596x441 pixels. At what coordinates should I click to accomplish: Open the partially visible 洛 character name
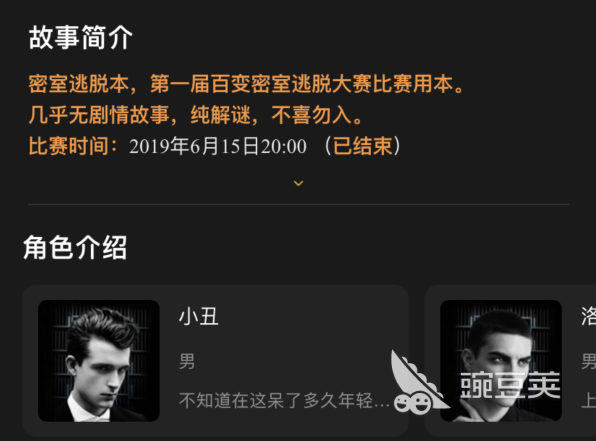point(588,317)
